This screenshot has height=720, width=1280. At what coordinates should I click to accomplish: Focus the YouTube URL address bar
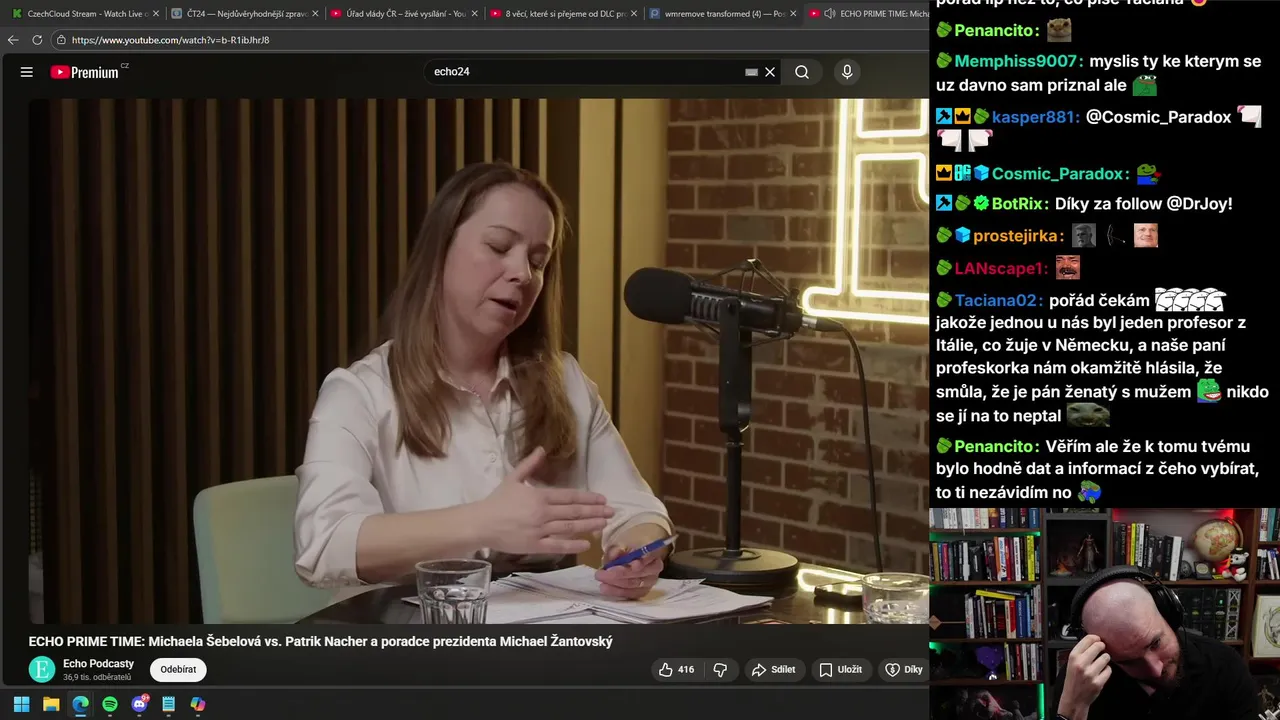tap(490, 40)
